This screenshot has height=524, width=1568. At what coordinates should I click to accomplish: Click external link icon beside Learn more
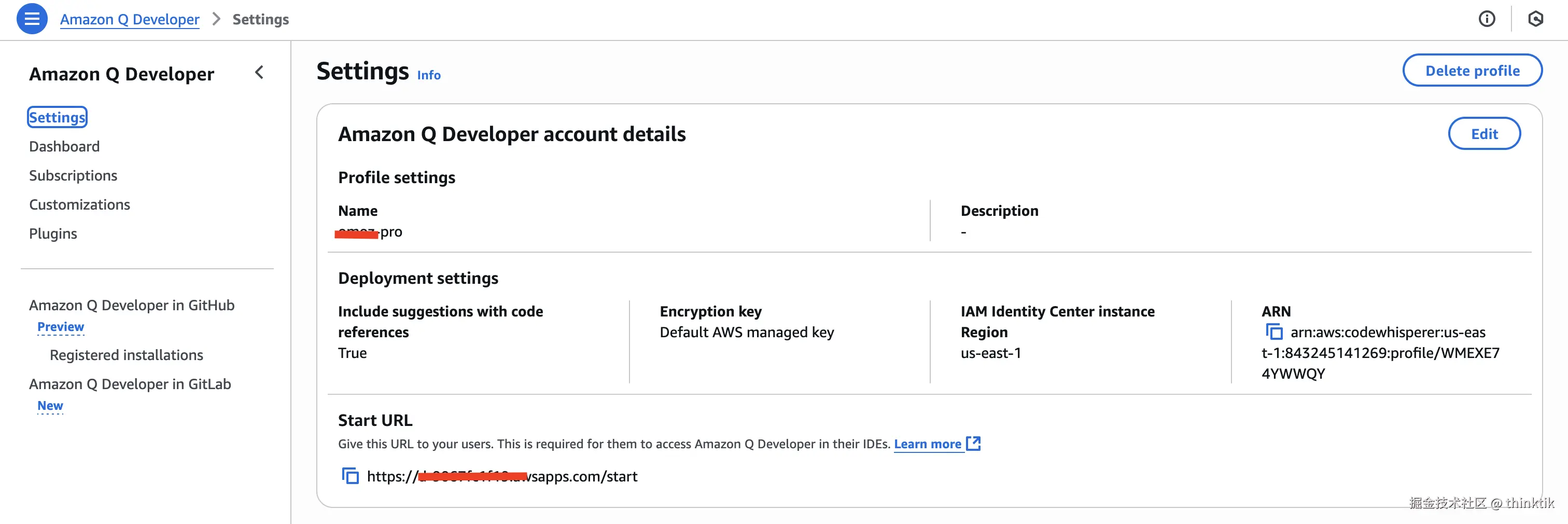974,444
